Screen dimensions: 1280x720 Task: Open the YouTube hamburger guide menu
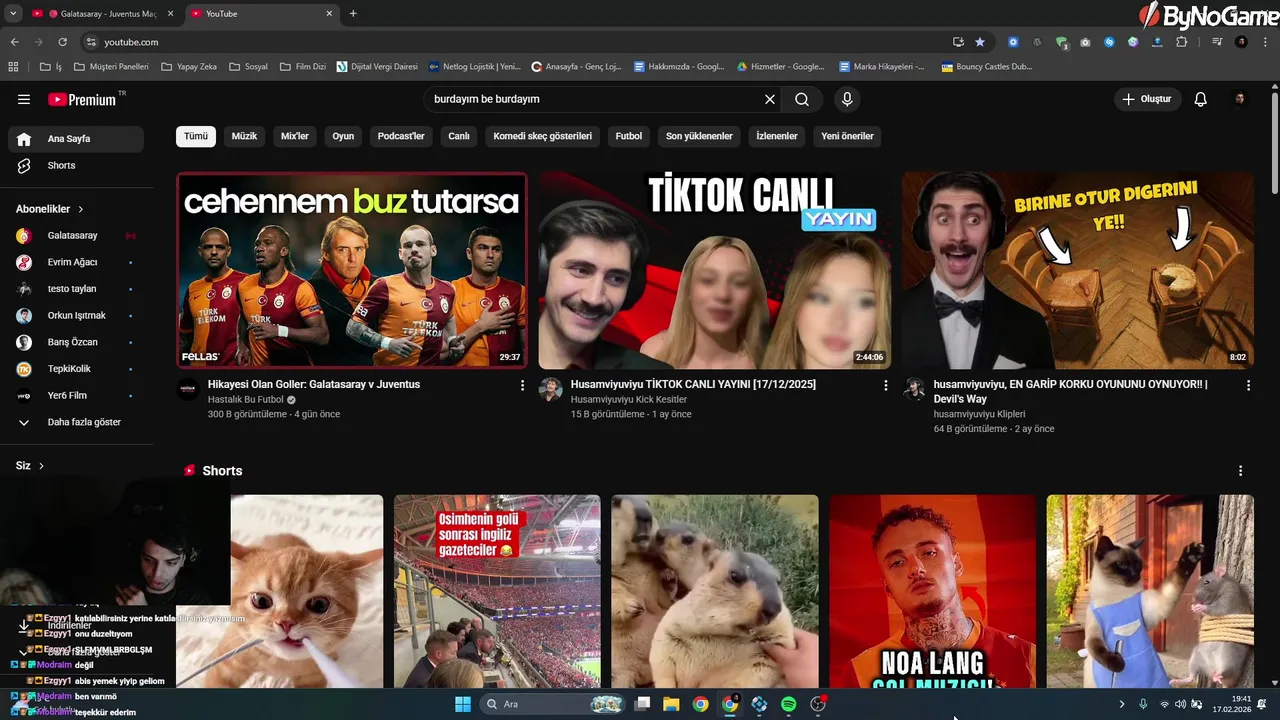(x=24, y=99)
